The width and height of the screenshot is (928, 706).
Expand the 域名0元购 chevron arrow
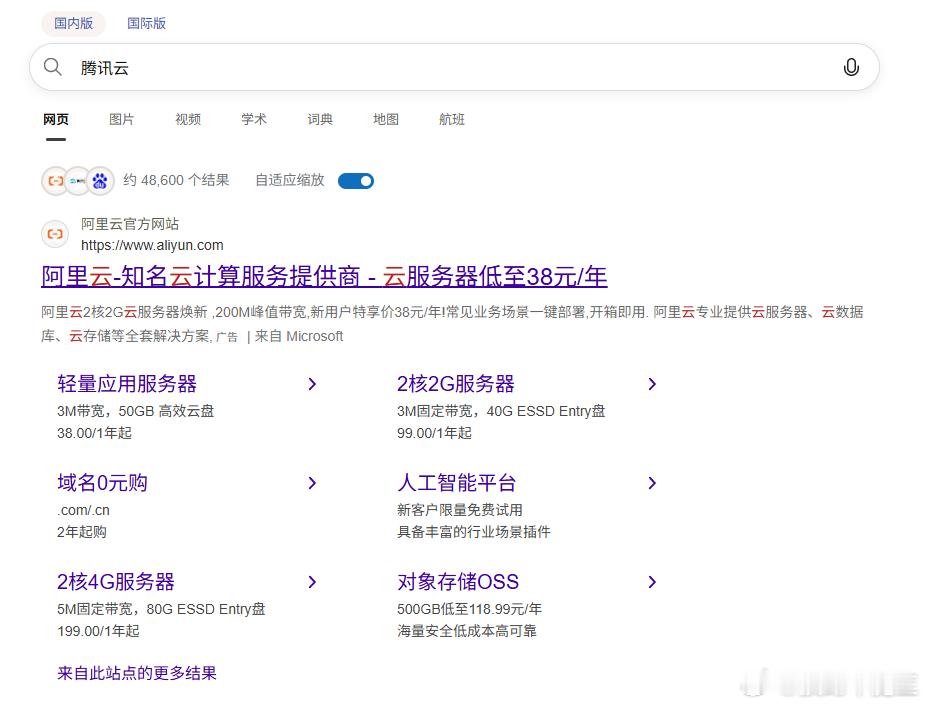312,483
